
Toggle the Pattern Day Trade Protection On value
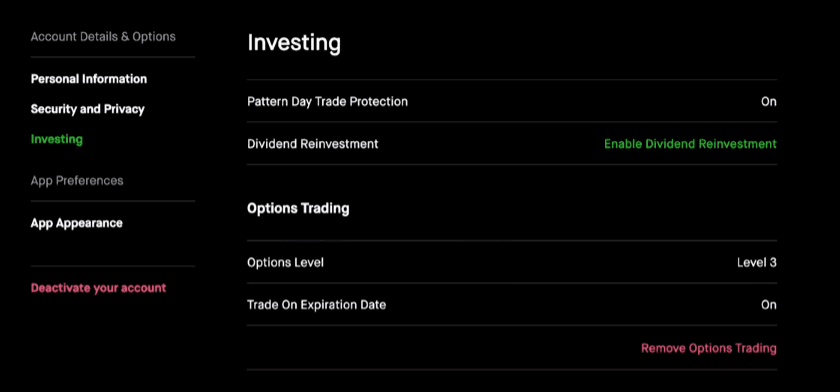coord(769,102)
